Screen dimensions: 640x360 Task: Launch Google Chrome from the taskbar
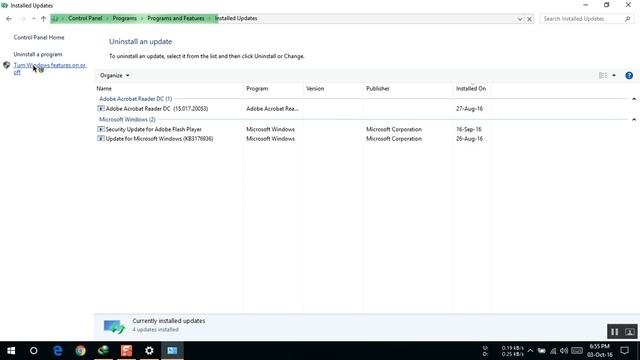pyautogui.click(x=80, y=351)
